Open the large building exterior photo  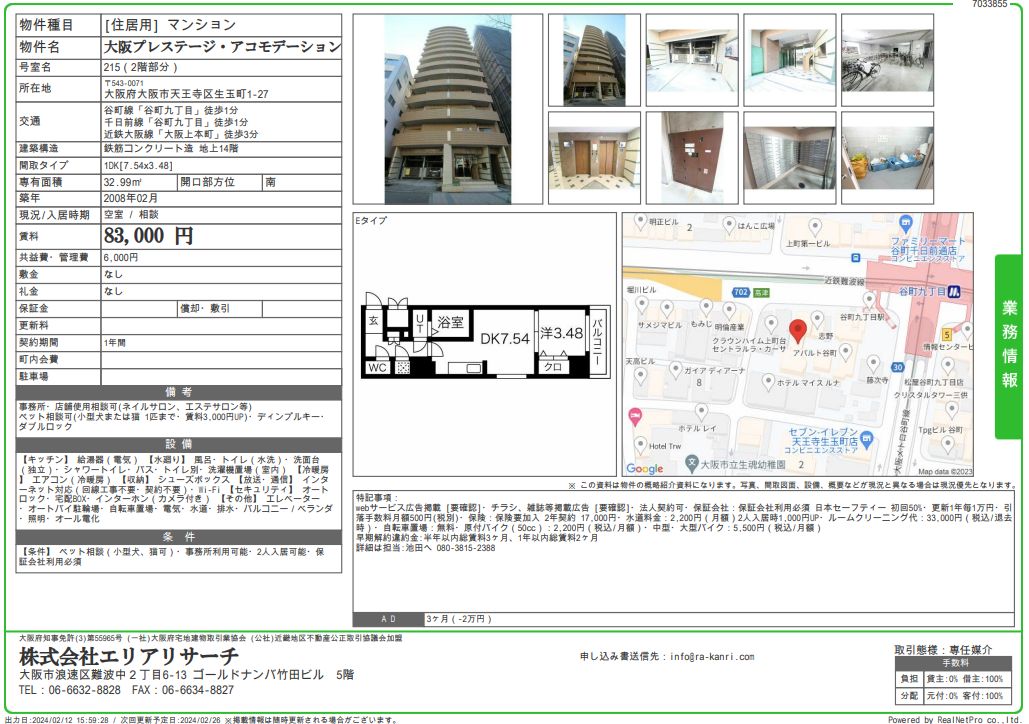click(x=447, y=109)
